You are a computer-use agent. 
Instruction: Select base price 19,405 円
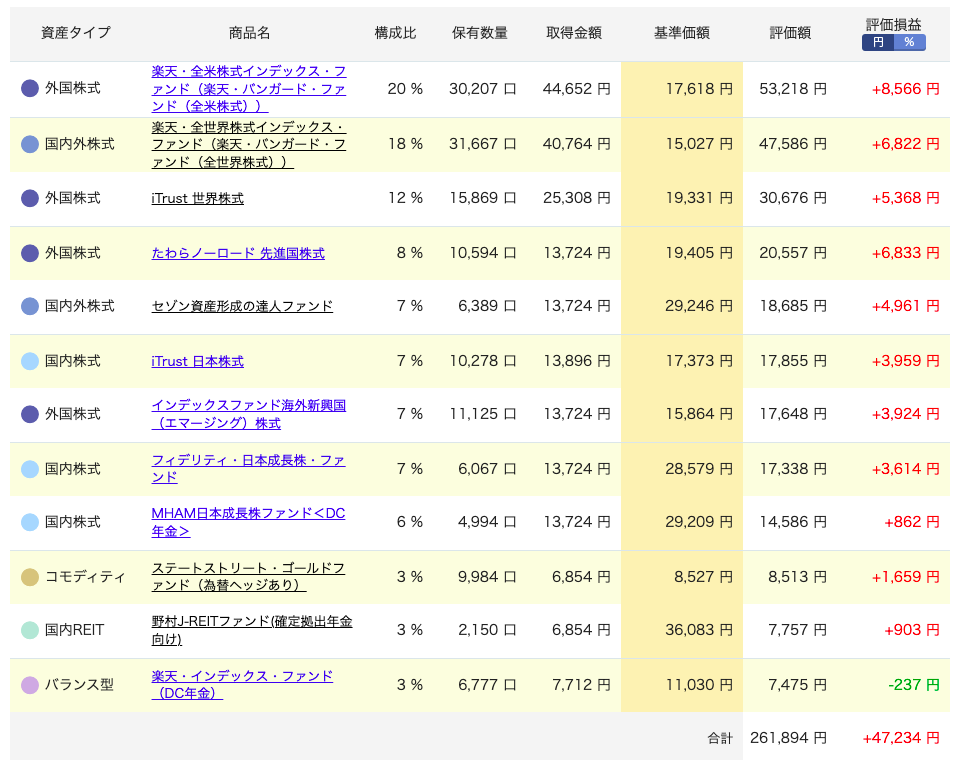point(699,253)
